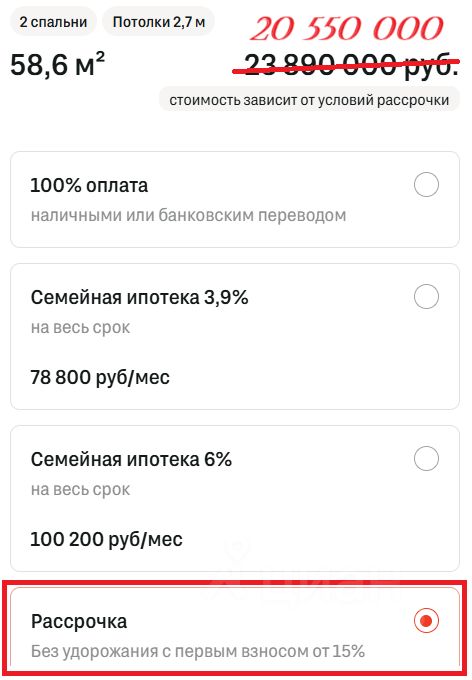Click the Потолки 2,7 м tag
This screenshot has height=680, width=472.
point(159,22)
